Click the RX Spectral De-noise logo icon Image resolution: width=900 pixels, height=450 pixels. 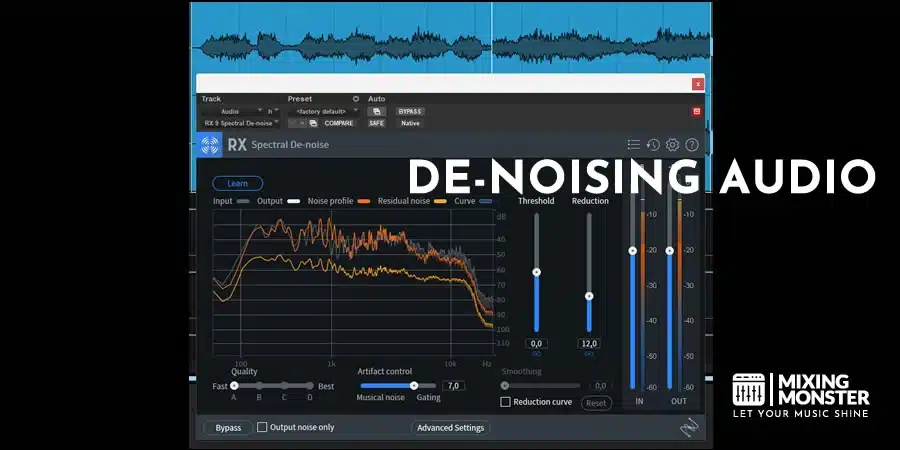click(210, 145)
